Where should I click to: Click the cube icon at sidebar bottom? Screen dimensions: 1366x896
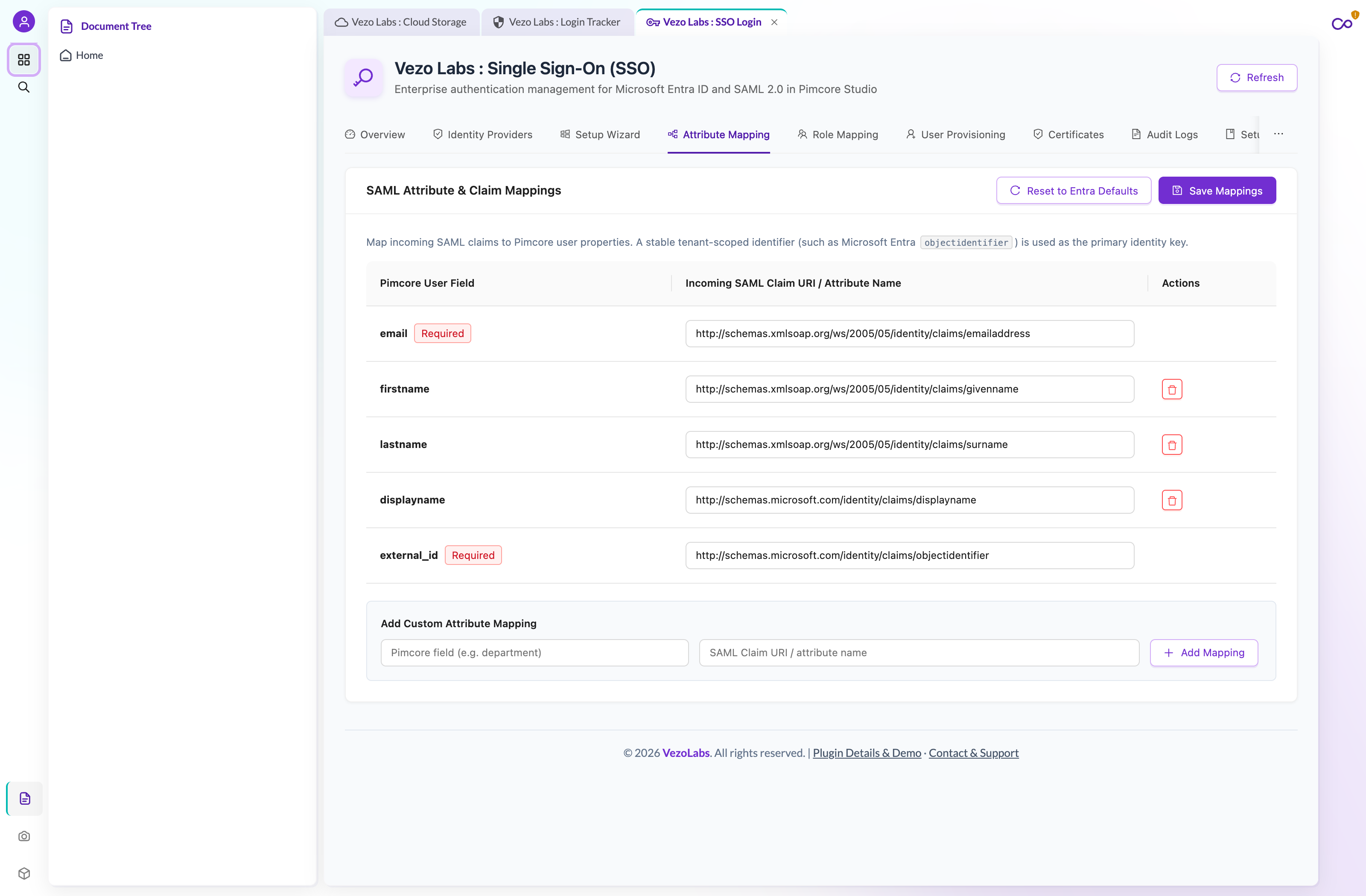coord(24,873)
